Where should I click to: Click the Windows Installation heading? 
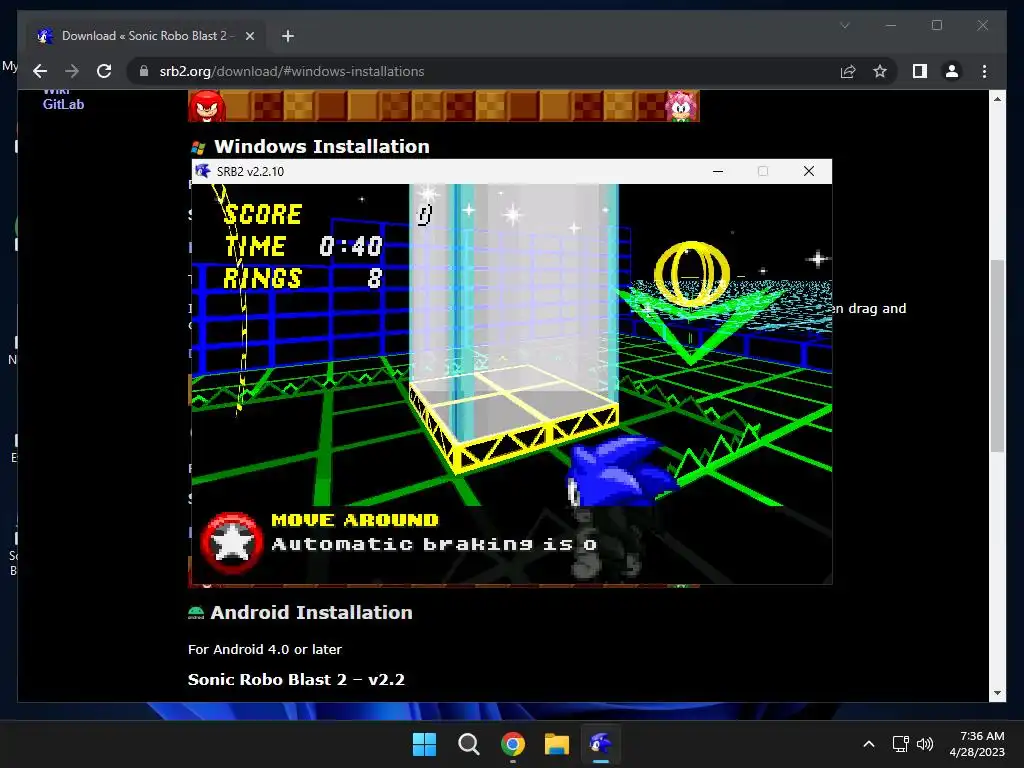coord(322,146)
